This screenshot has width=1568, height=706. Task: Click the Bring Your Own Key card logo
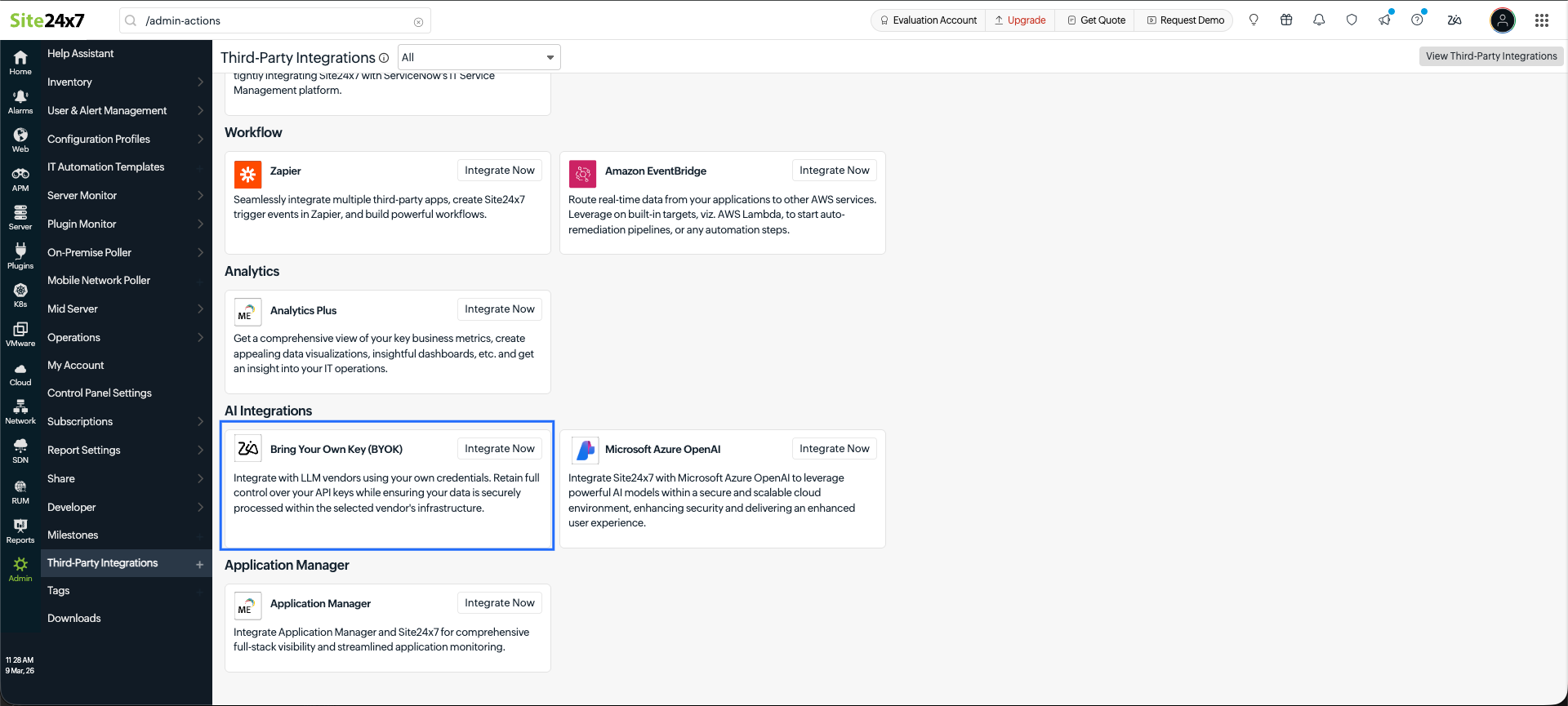[247, 449]
